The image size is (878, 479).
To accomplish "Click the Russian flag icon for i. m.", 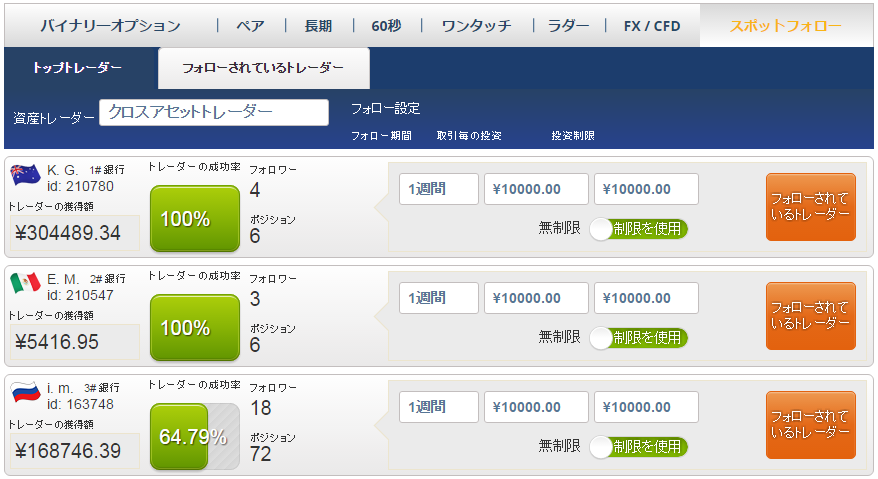I will (25, 392).
